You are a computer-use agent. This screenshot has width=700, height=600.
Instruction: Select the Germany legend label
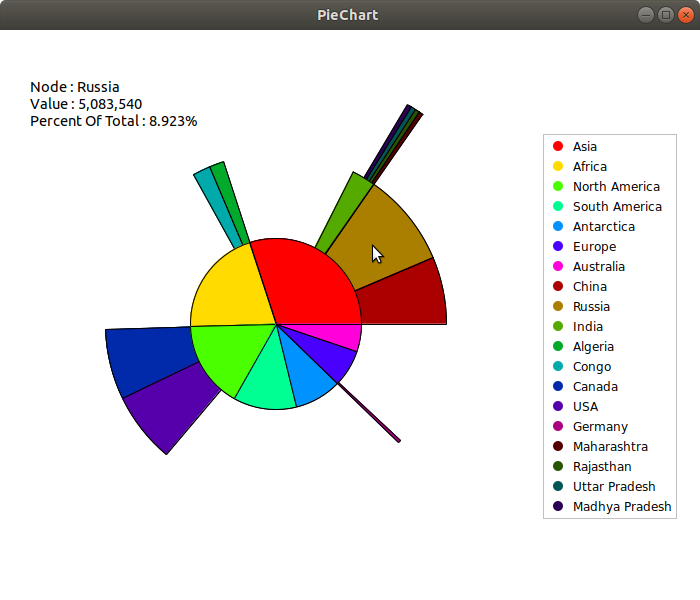coord(601,427)
